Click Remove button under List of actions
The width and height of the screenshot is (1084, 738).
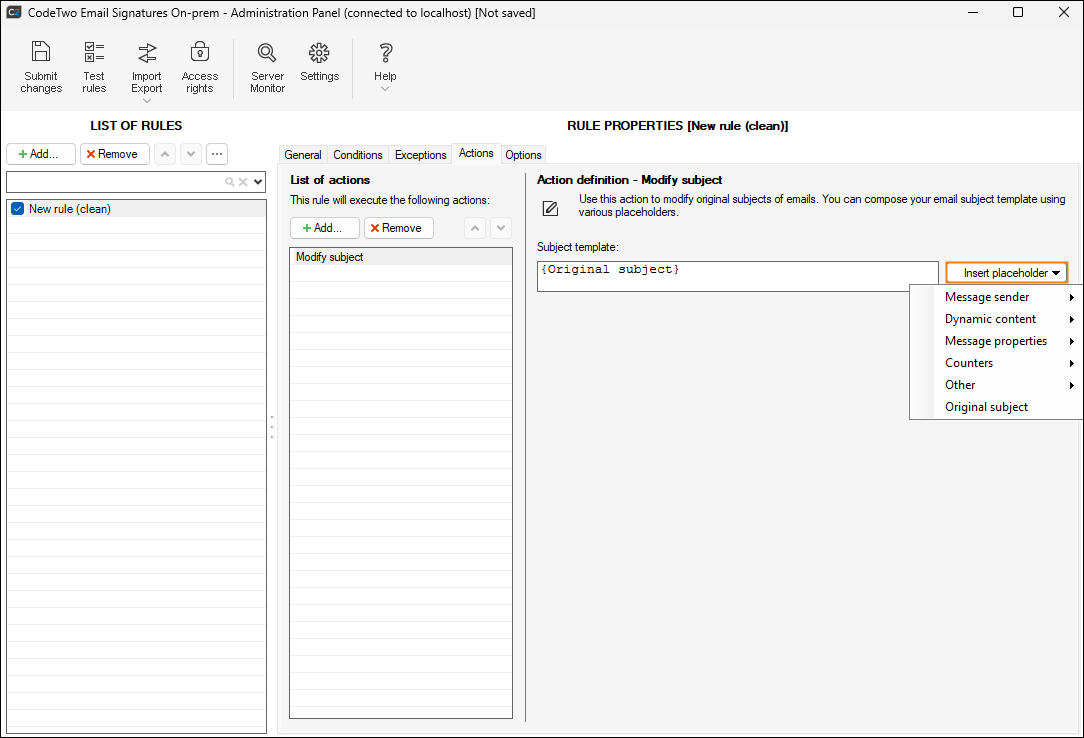pyautogui.click(x=398, y=228)
